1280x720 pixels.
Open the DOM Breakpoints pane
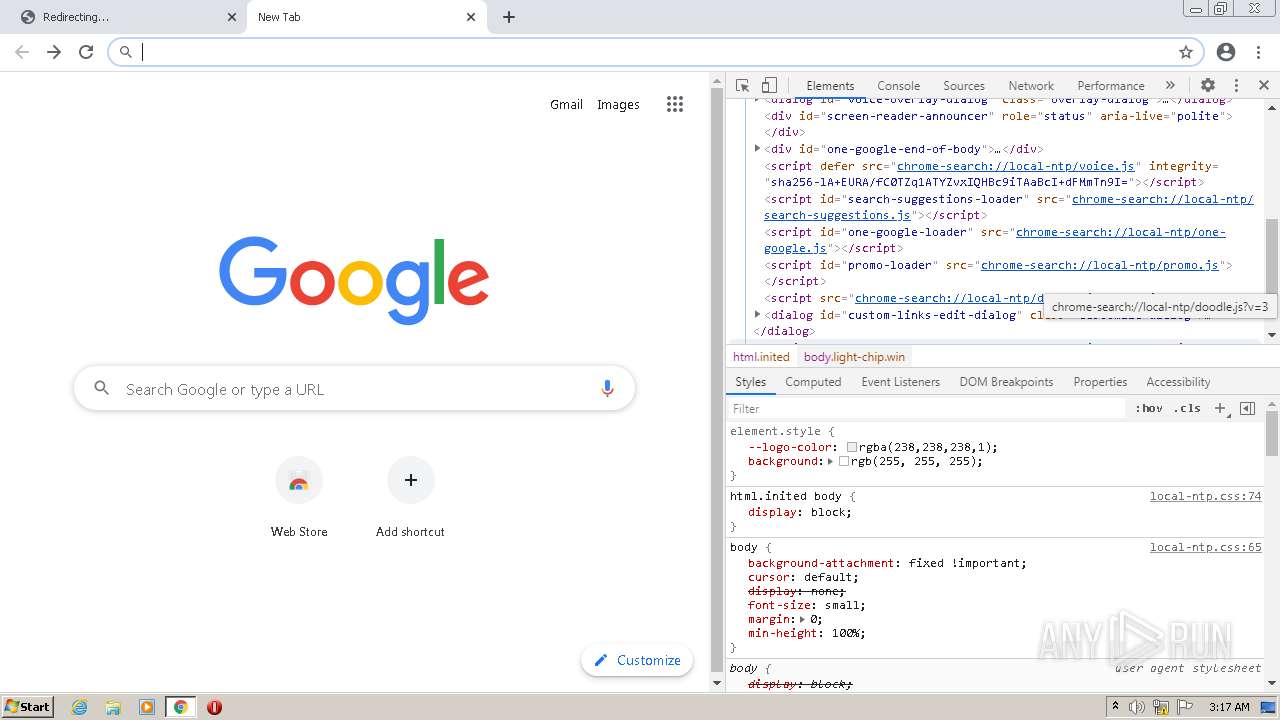pyautogui.click(x=1006, y=382)
